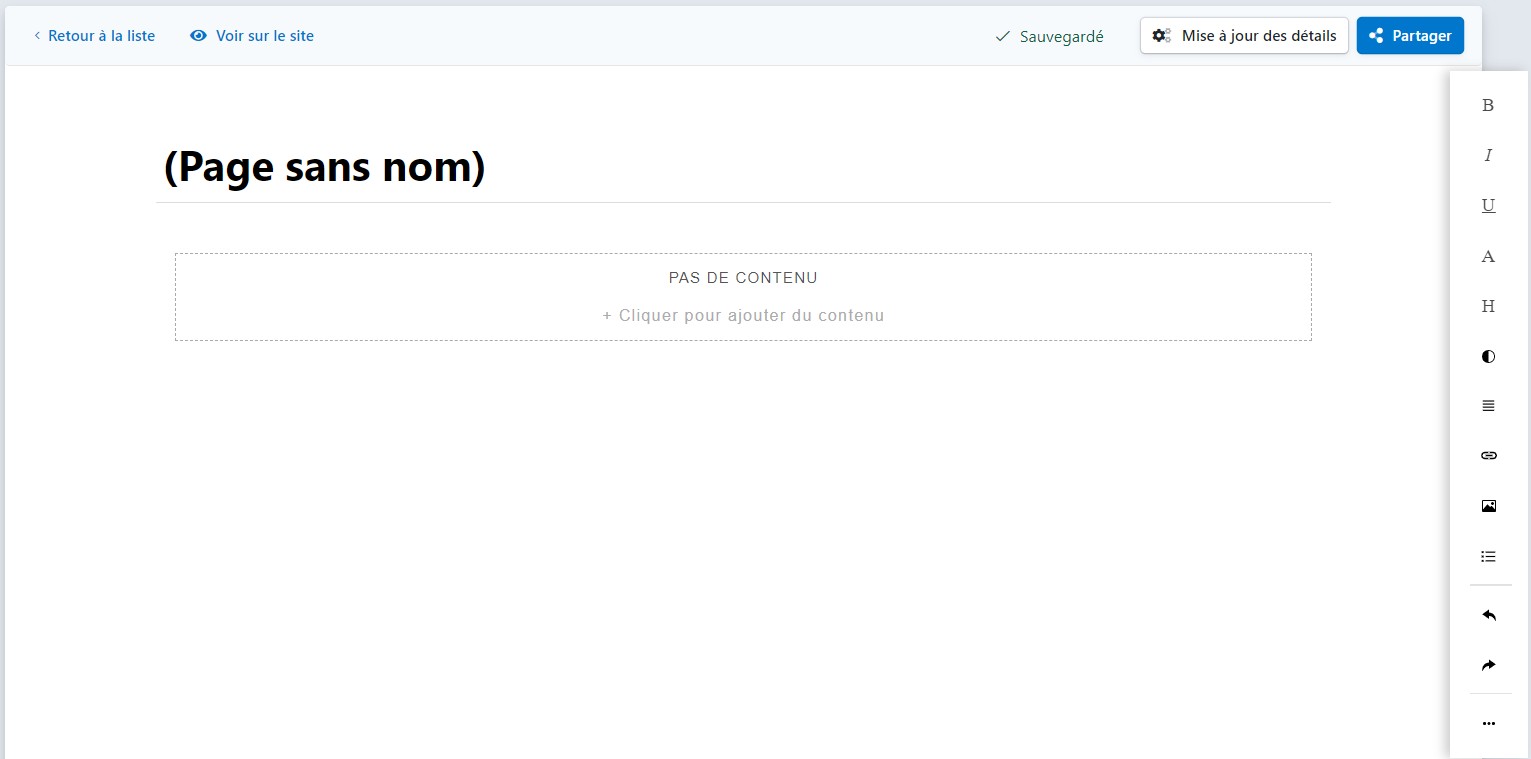
Task: Open 'Voir sur le site' preview link
Action: [252, 36]
